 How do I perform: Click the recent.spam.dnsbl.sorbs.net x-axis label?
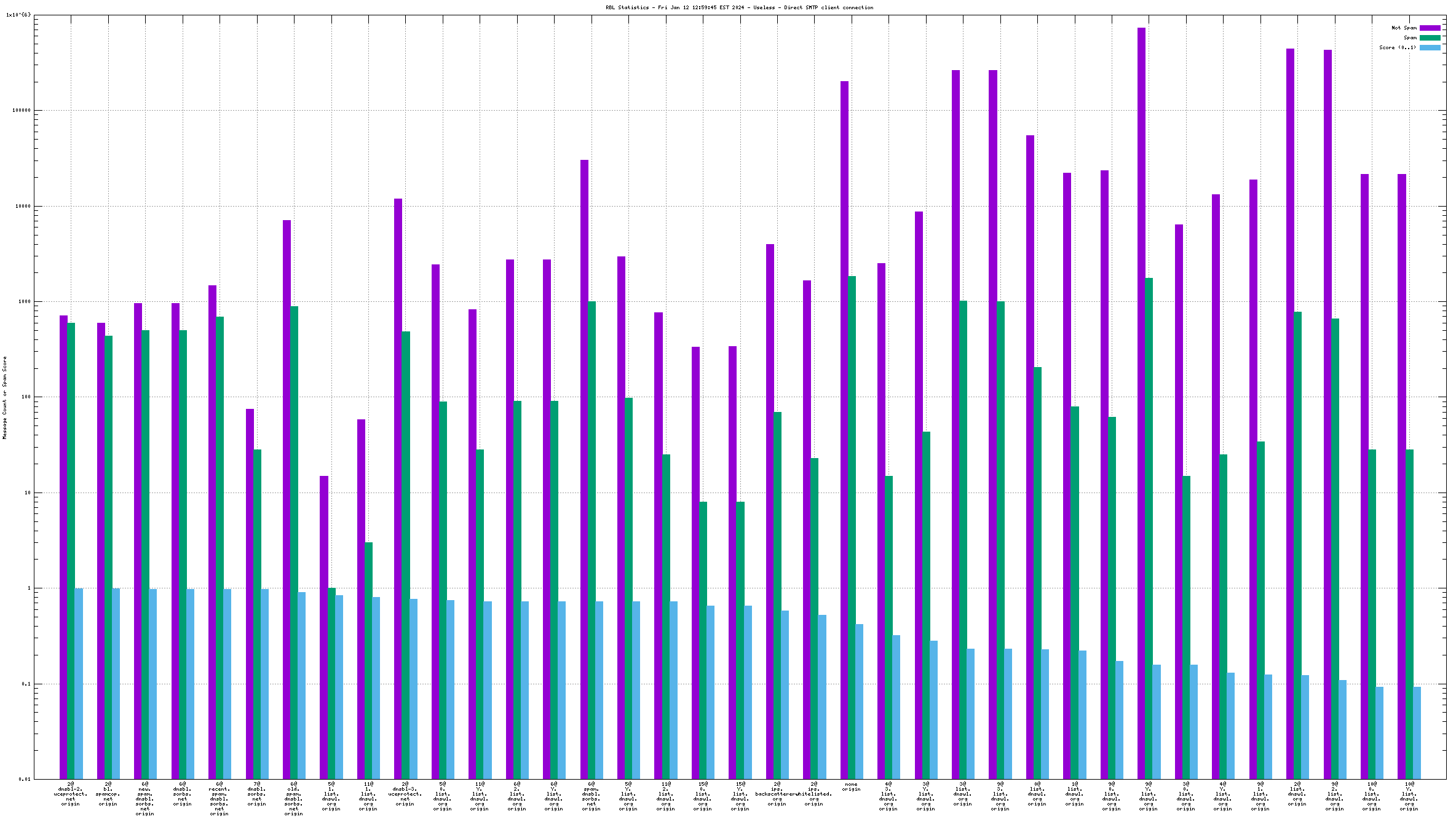point(219,799)
